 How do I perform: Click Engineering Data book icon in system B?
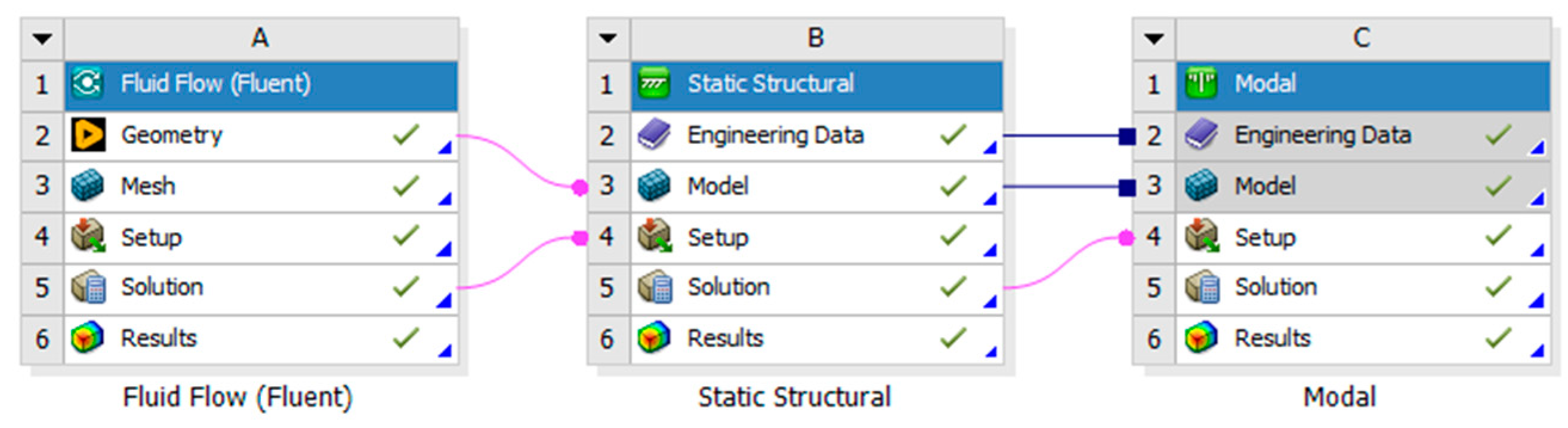coord(654,134)
